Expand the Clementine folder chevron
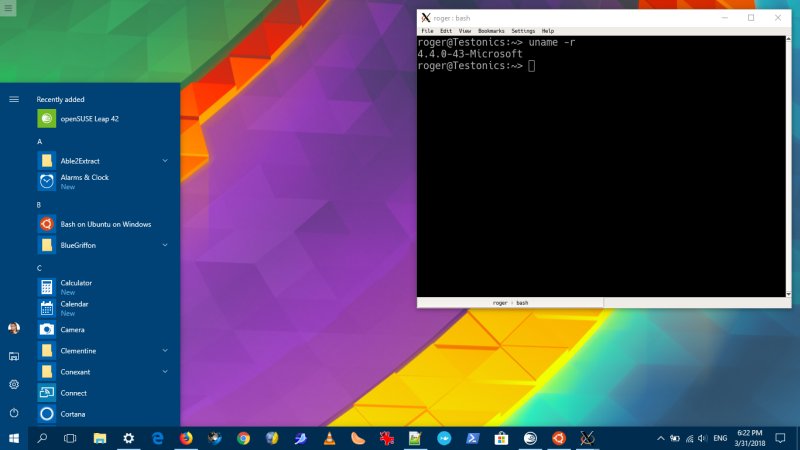The width and height of the screenshot is (800, 450). 165,351
